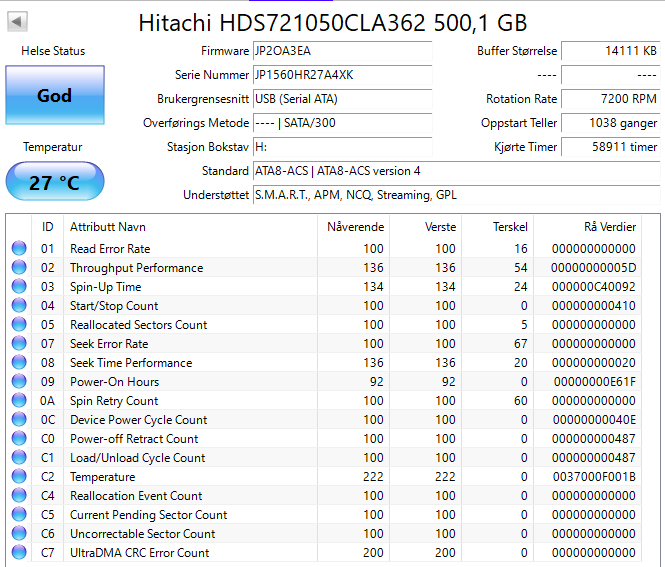Click status orb for Throughput Performance
665x567 pixels.
[19, 267]
